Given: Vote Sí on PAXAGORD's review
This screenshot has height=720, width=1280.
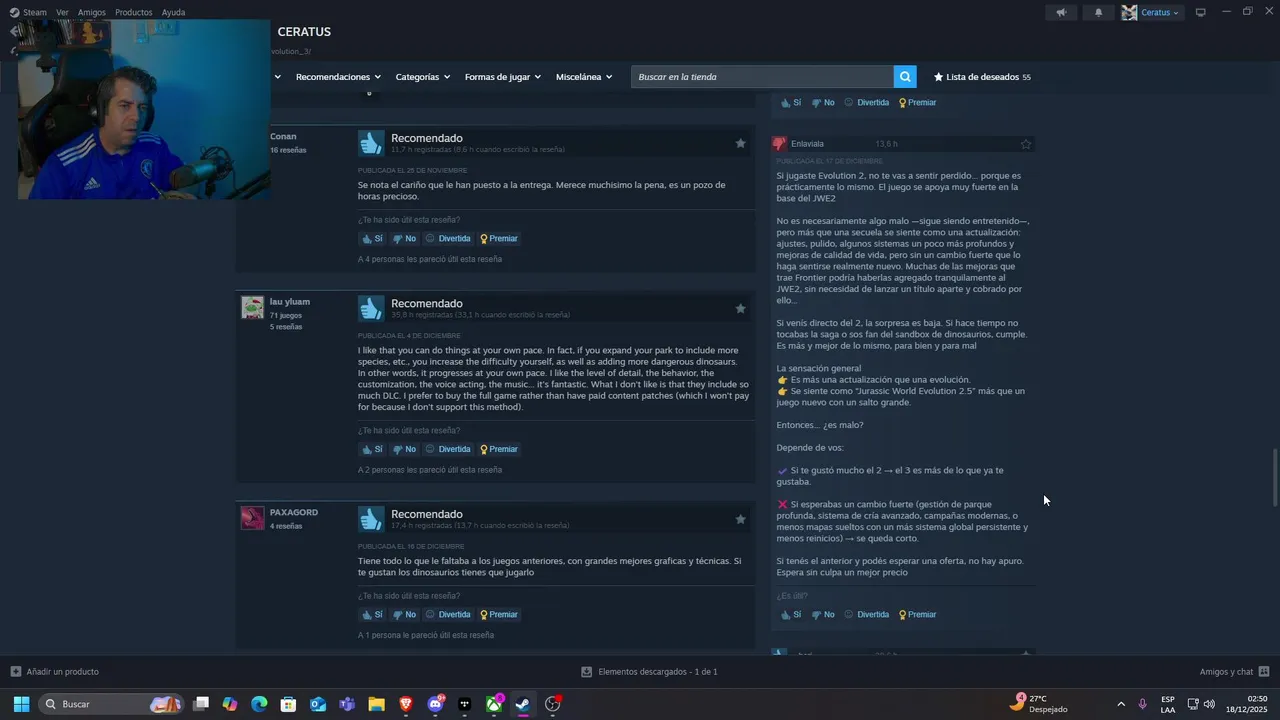Looking at the screenshot, I should pos(372,615).
